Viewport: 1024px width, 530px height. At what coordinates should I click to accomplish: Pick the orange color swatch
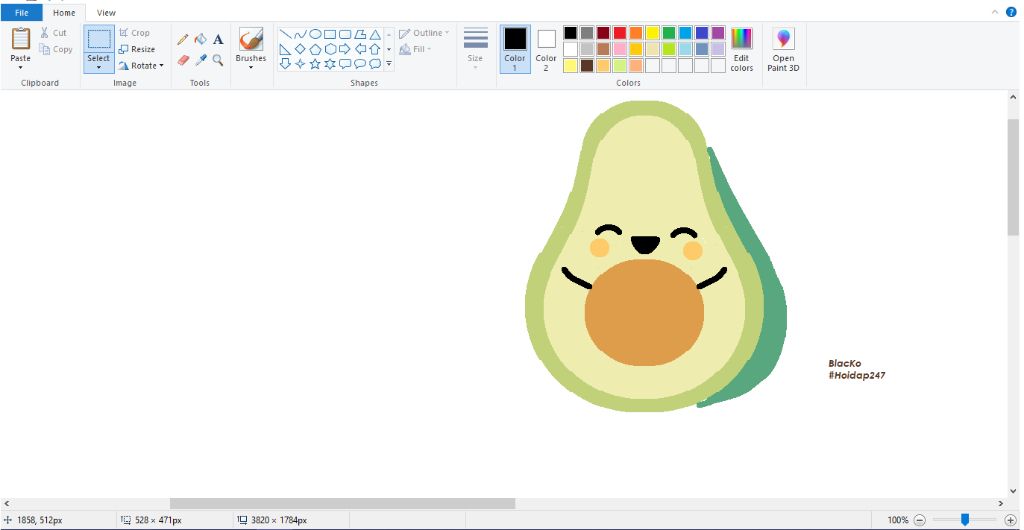click(x=636, y=33)
